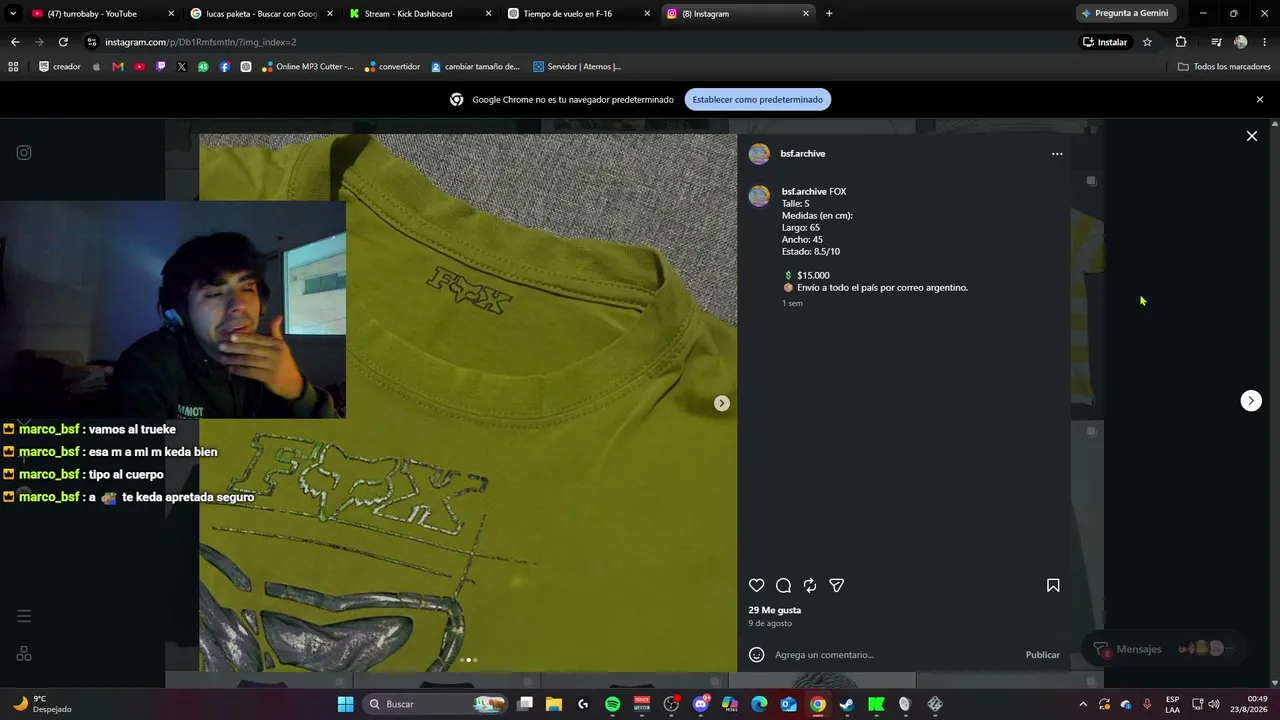This screenshot has width=1280, height=720.
Task: Bookmark this page with the star
Action: tap(1147, 42)
